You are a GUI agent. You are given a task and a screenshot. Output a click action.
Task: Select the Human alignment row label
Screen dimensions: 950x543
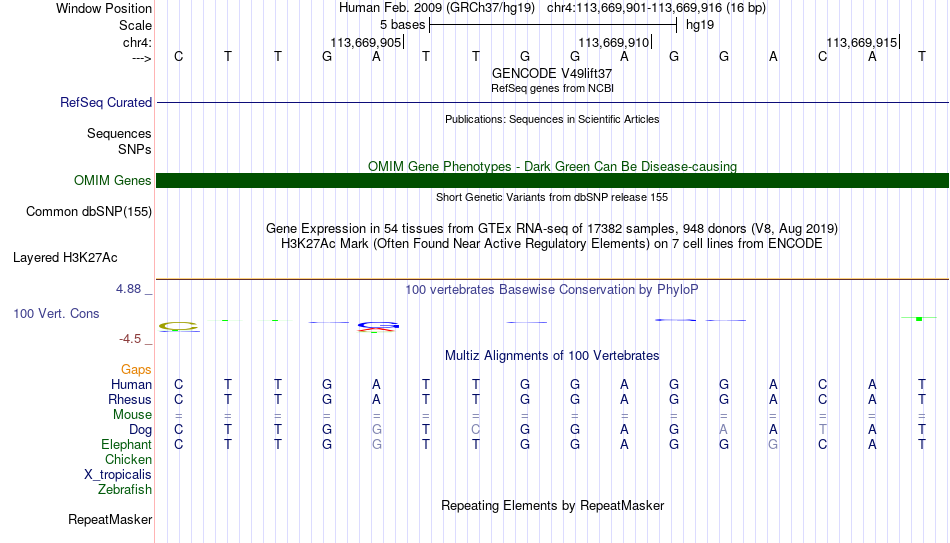tap(131, 385)
